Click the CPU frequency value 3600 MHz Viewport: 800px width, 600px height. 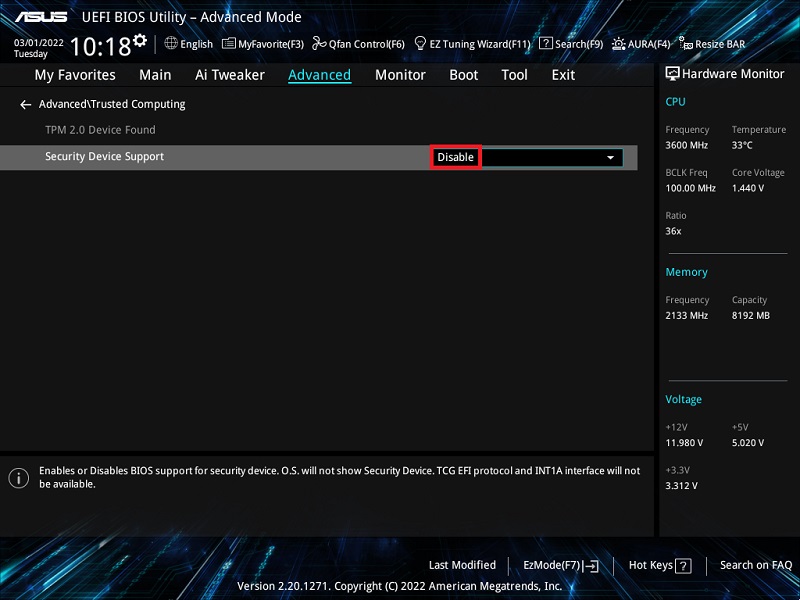(x=686, y=145)
